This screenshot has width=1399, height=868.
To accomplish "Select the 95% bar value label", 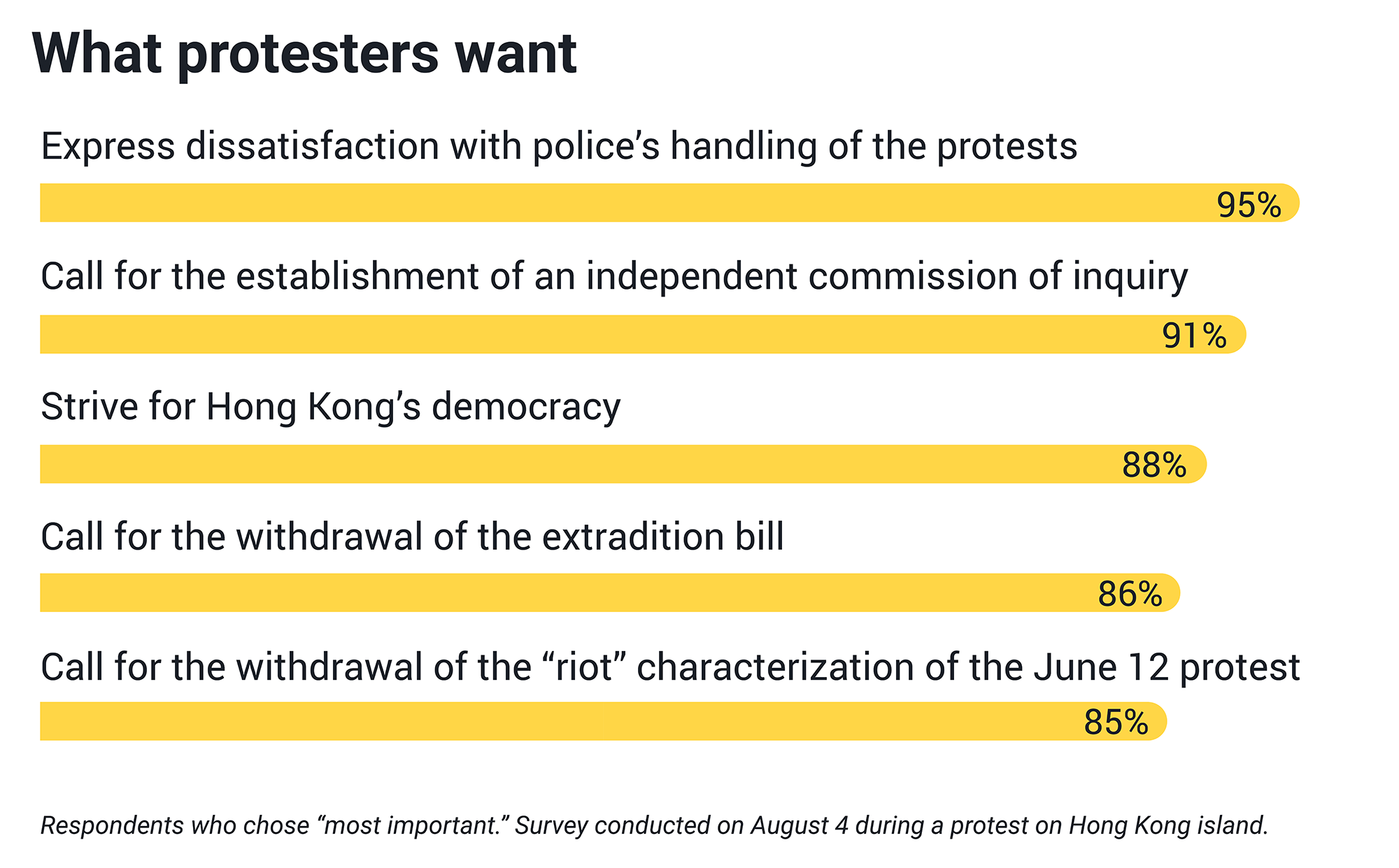I will pyautogui.click(x=1249, y=205).
